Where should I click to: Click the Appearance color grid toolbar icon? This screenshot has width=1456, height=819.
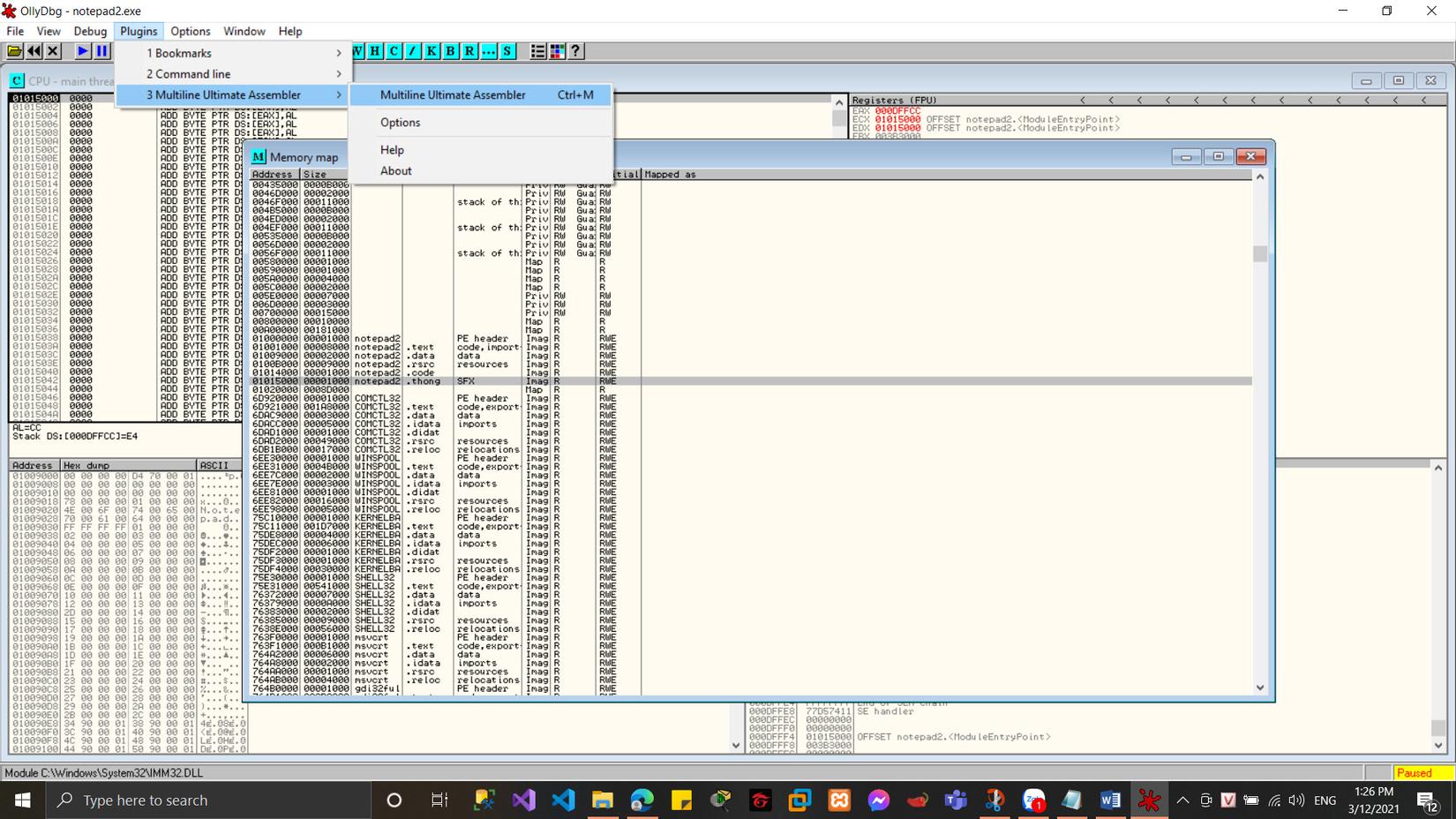coord(557,51)
